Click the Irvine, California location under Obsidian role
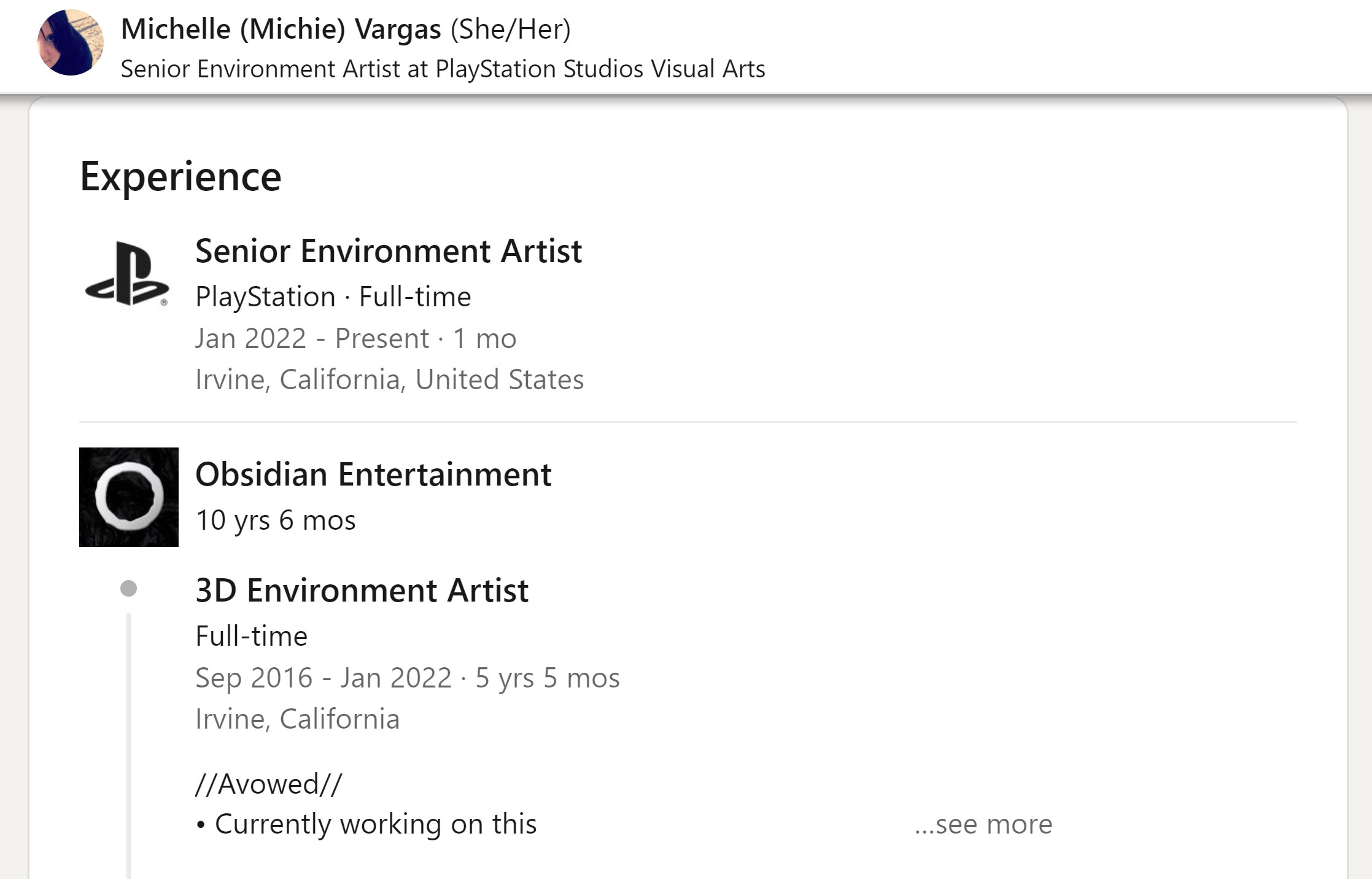1372x879 pixels. [x=298, y=719]
